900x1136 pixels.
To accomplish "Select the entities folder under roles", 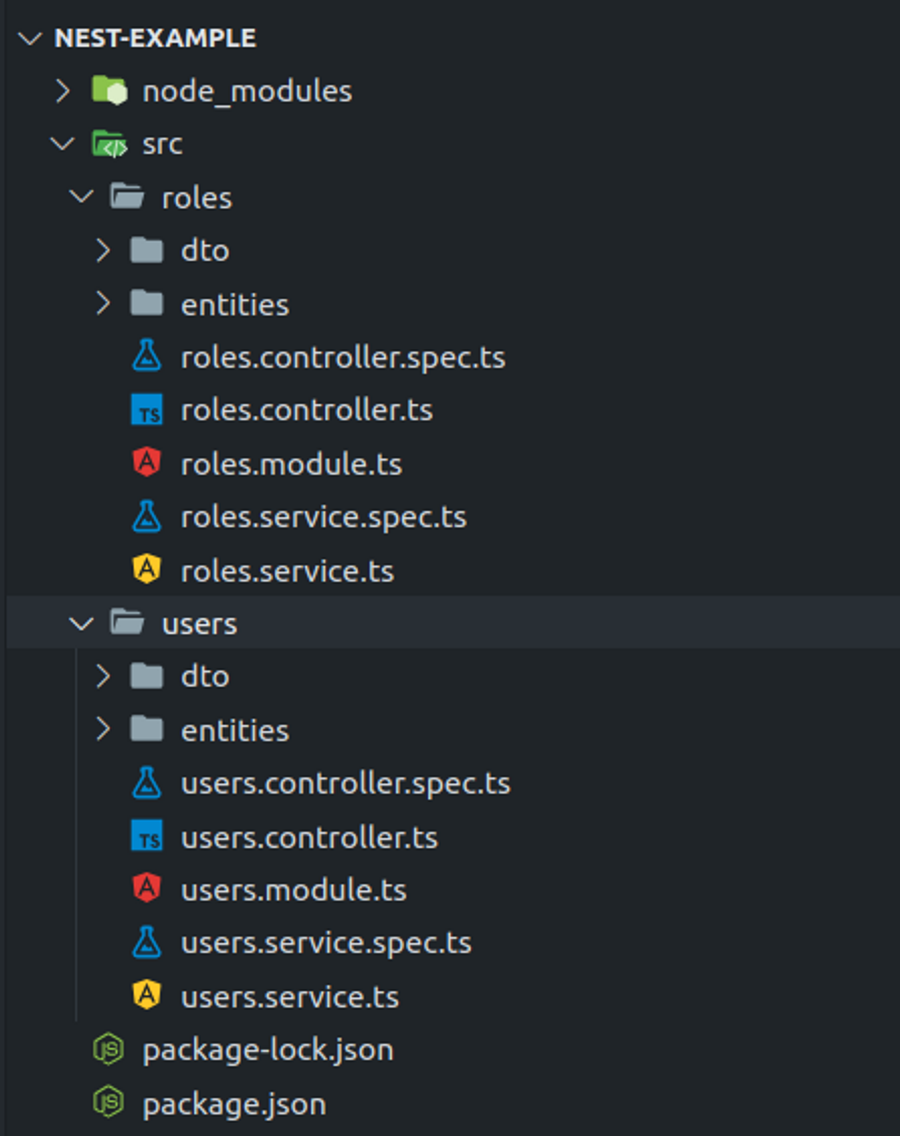I will [235, 304].
